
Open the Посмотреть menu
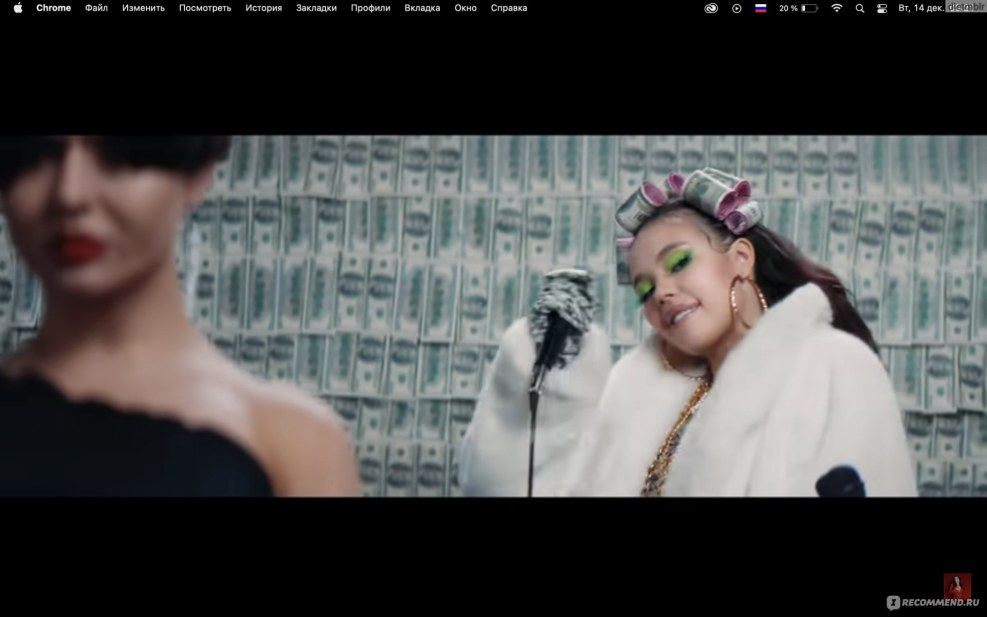pos(205,8)
